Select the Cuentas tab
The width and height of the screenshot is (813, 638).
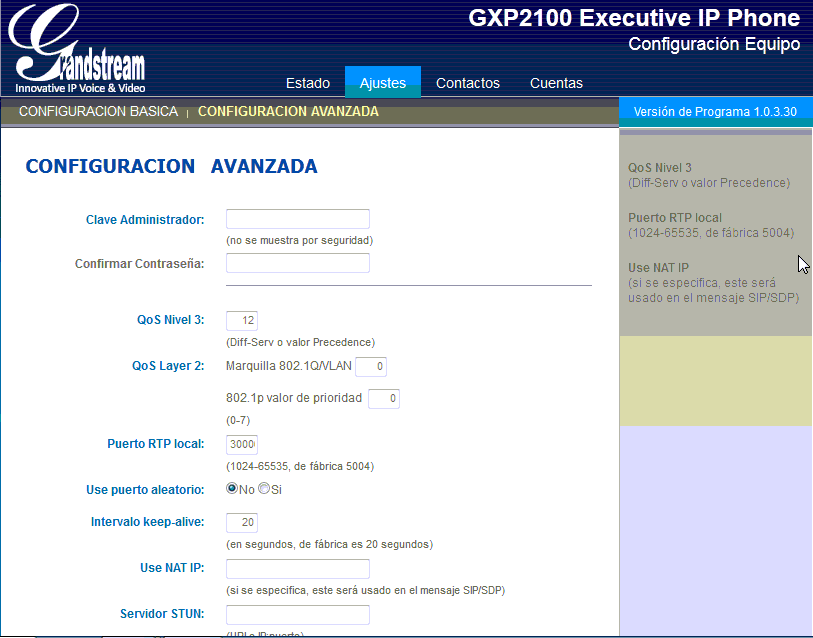556,83
